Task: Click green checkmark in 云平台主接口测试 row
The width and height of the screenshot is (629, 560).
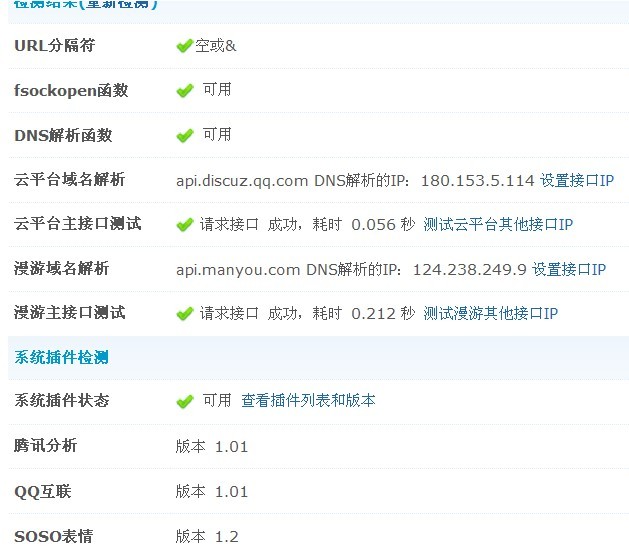Action: coord(185,225)
